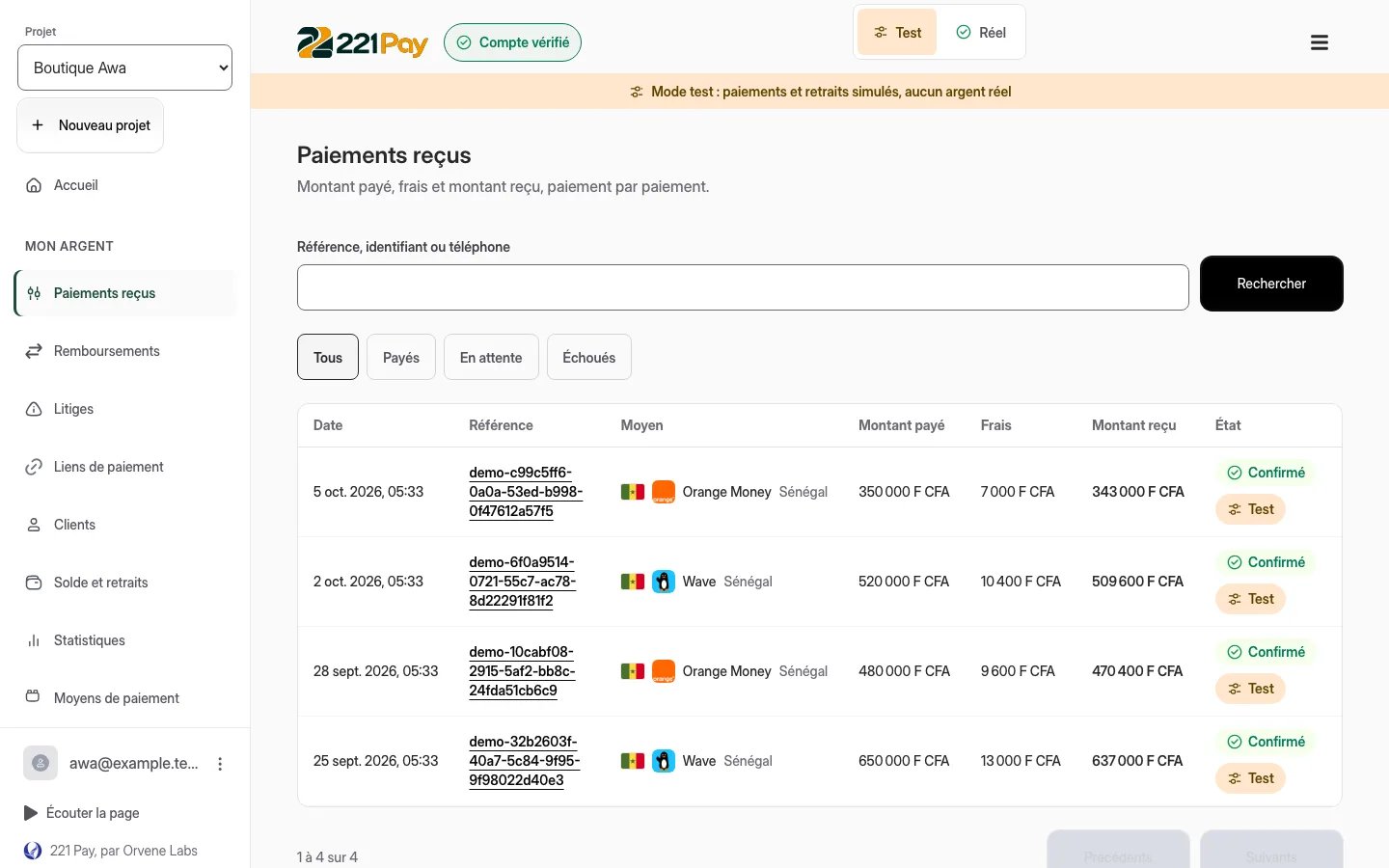Image resolution: width=1389 pixels, height=868 pixels.
Task: Click the Liens de paiement link icon
Action: (x=34, y=467)
